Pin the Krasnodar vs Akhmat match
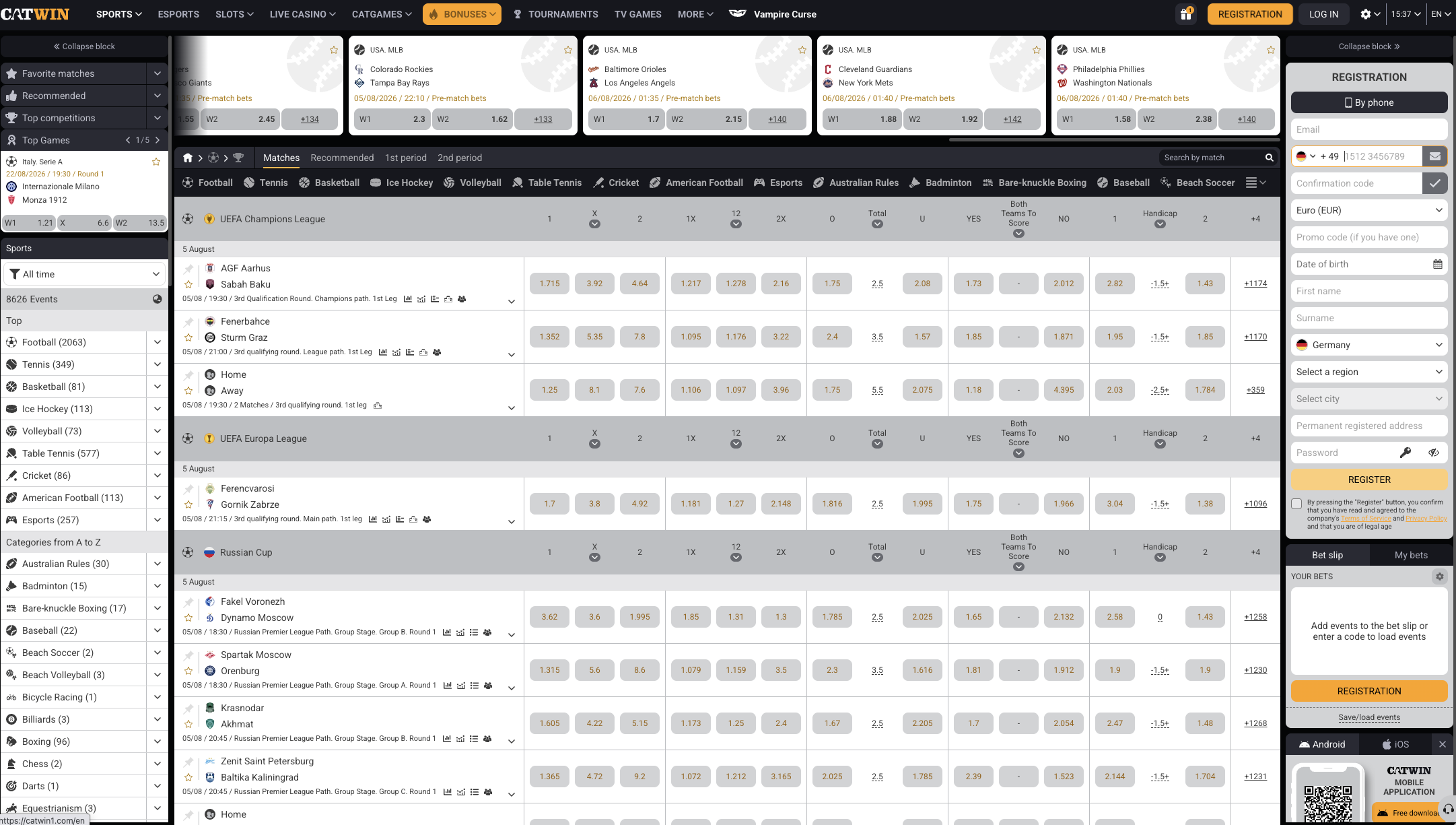1456x825 pixels. (x=188, y=708)
